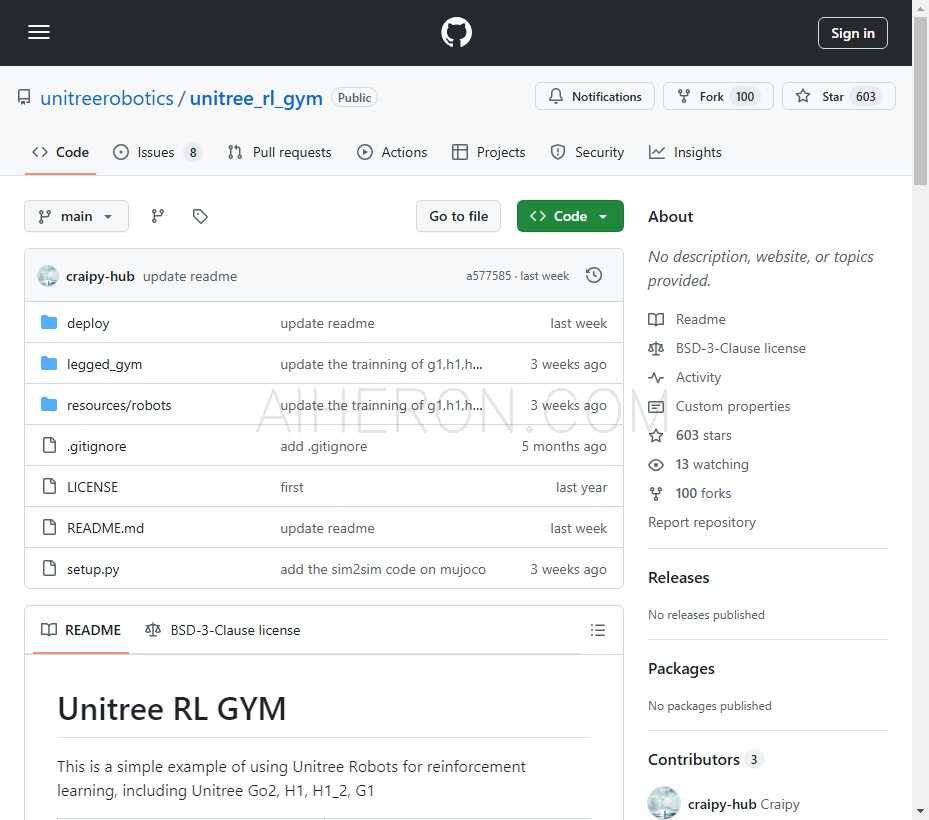929x820 pixels.
Task: Click the .gitignore file icon
Action: point(49,445)
